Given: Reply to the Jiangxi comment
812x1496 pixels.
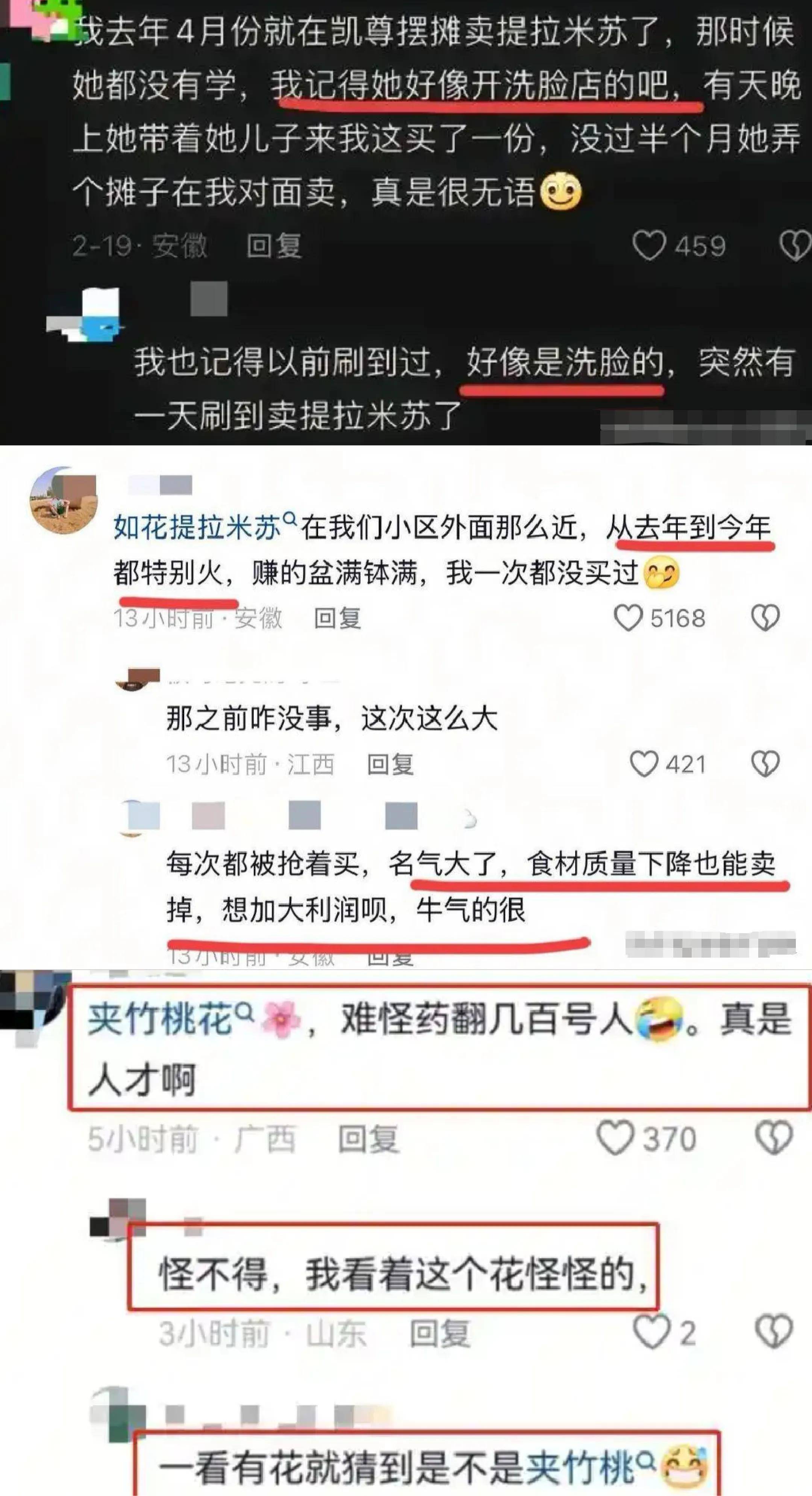Looking at the screenshot, I should (x=390, y=764).
